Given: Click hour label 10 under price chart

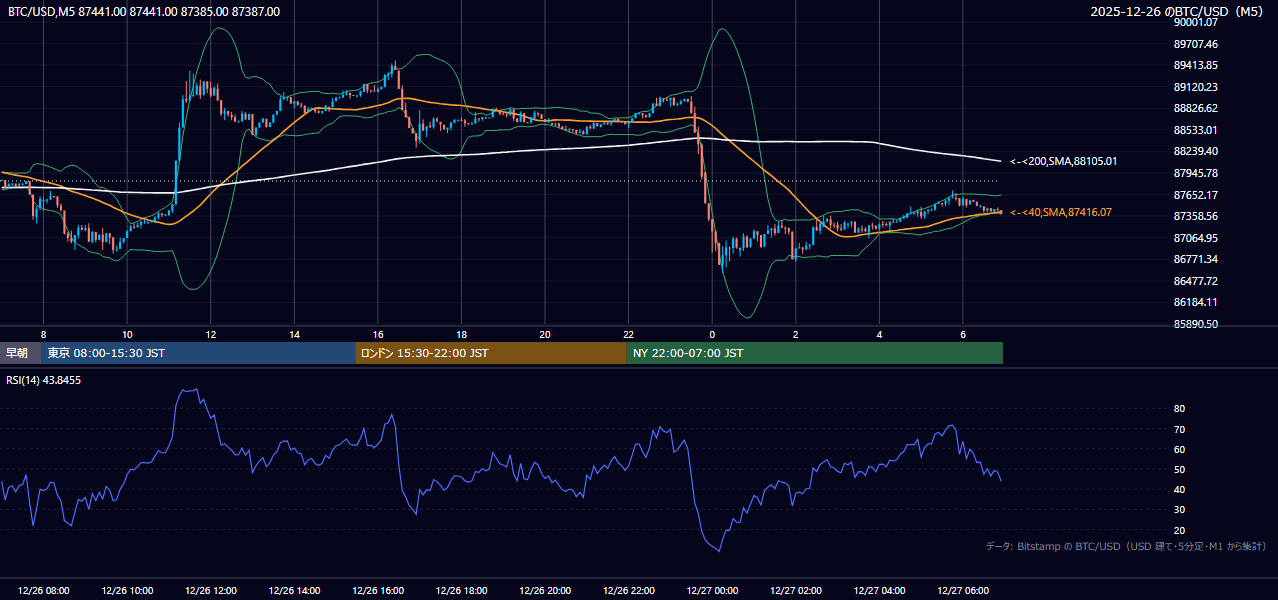Looking at the screenshot, I should click(x=127, y=334).
